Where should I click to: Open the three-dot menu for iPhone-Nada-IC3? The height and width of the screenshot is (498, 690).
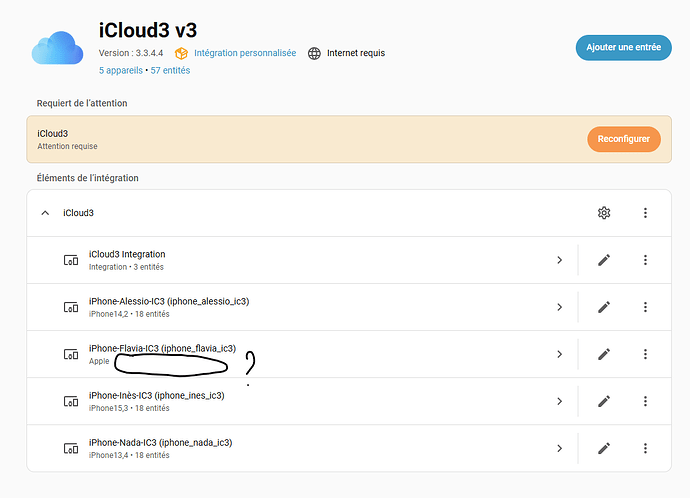[x=645, y=448]
